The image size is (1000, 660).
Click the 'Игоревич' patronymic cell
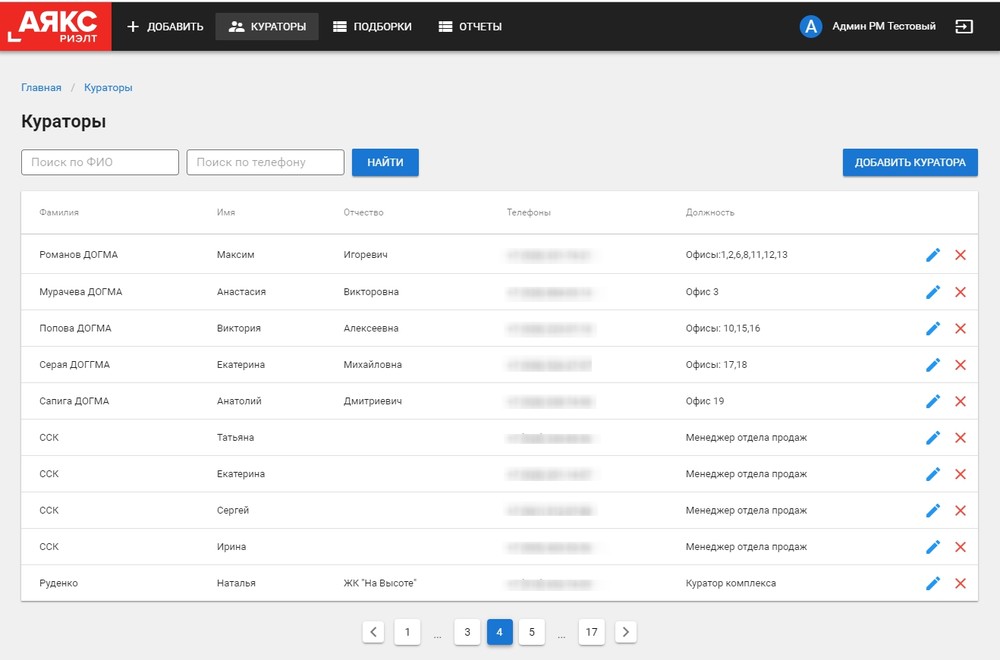point(365,254)
